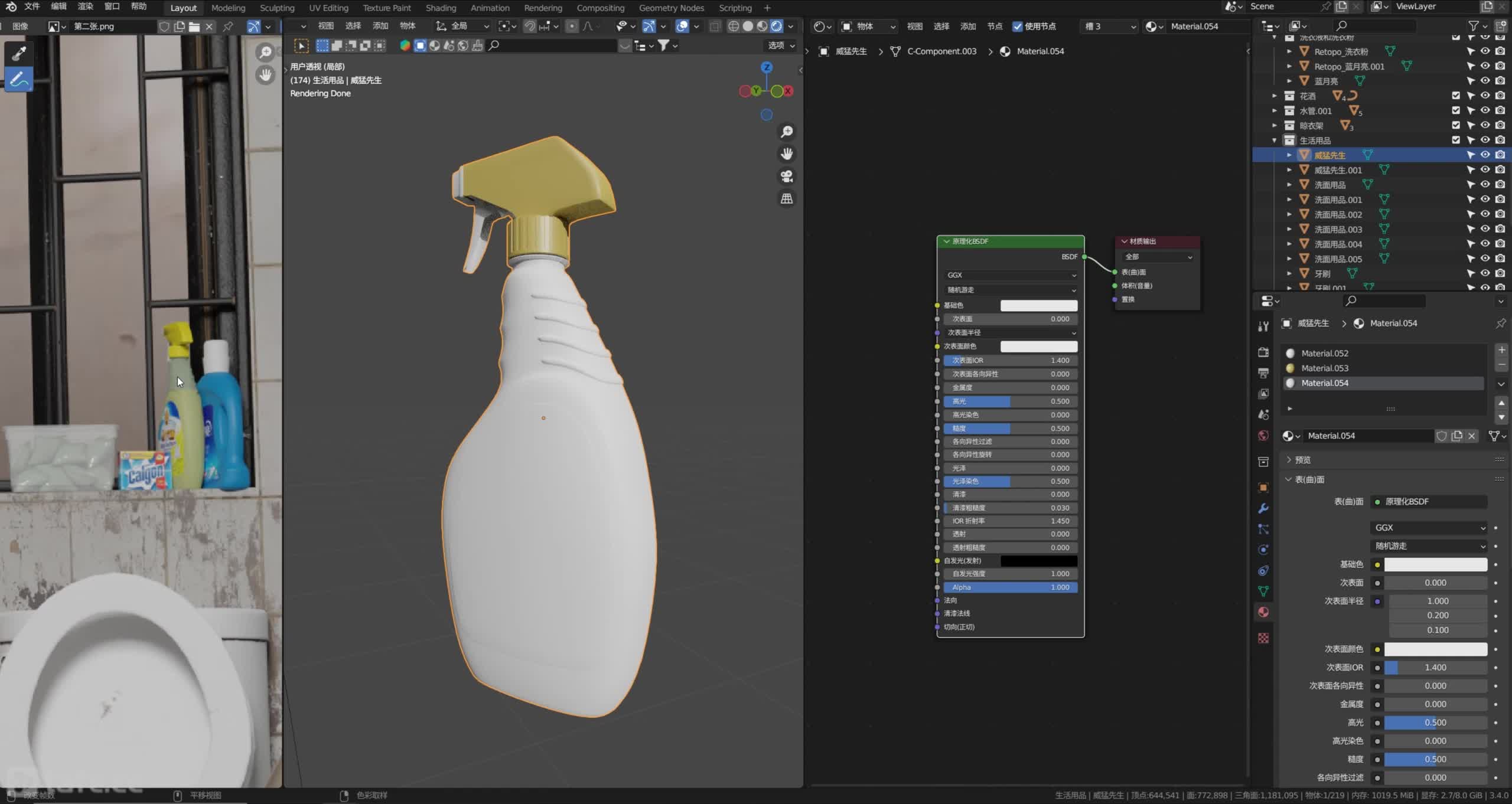1512x804 pixels.
Task: Toggle snapping magnet in viewport header
Action: click(530, 26)
